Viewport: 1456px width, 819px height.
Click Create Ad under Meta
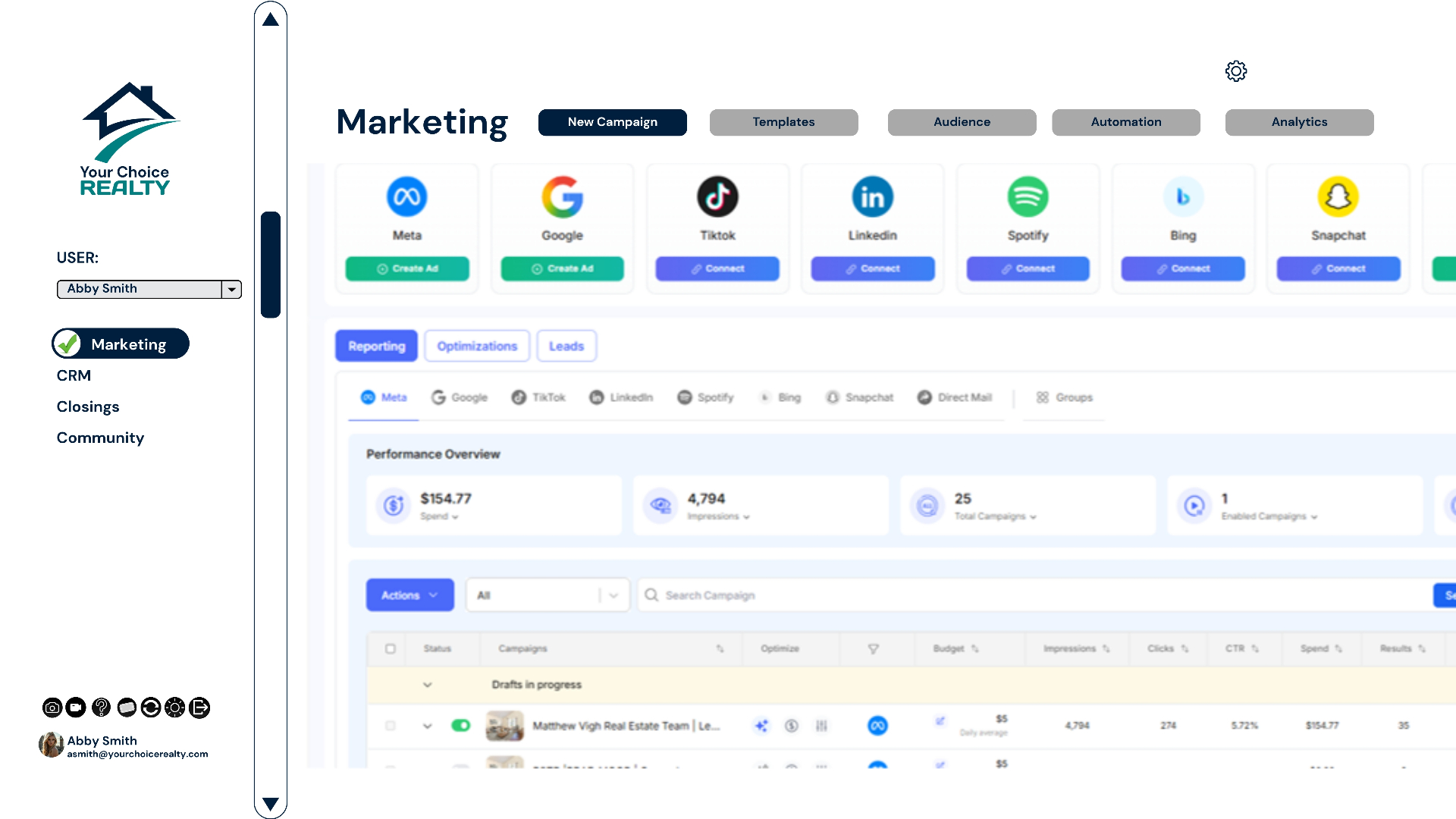(x=407, y=268)
